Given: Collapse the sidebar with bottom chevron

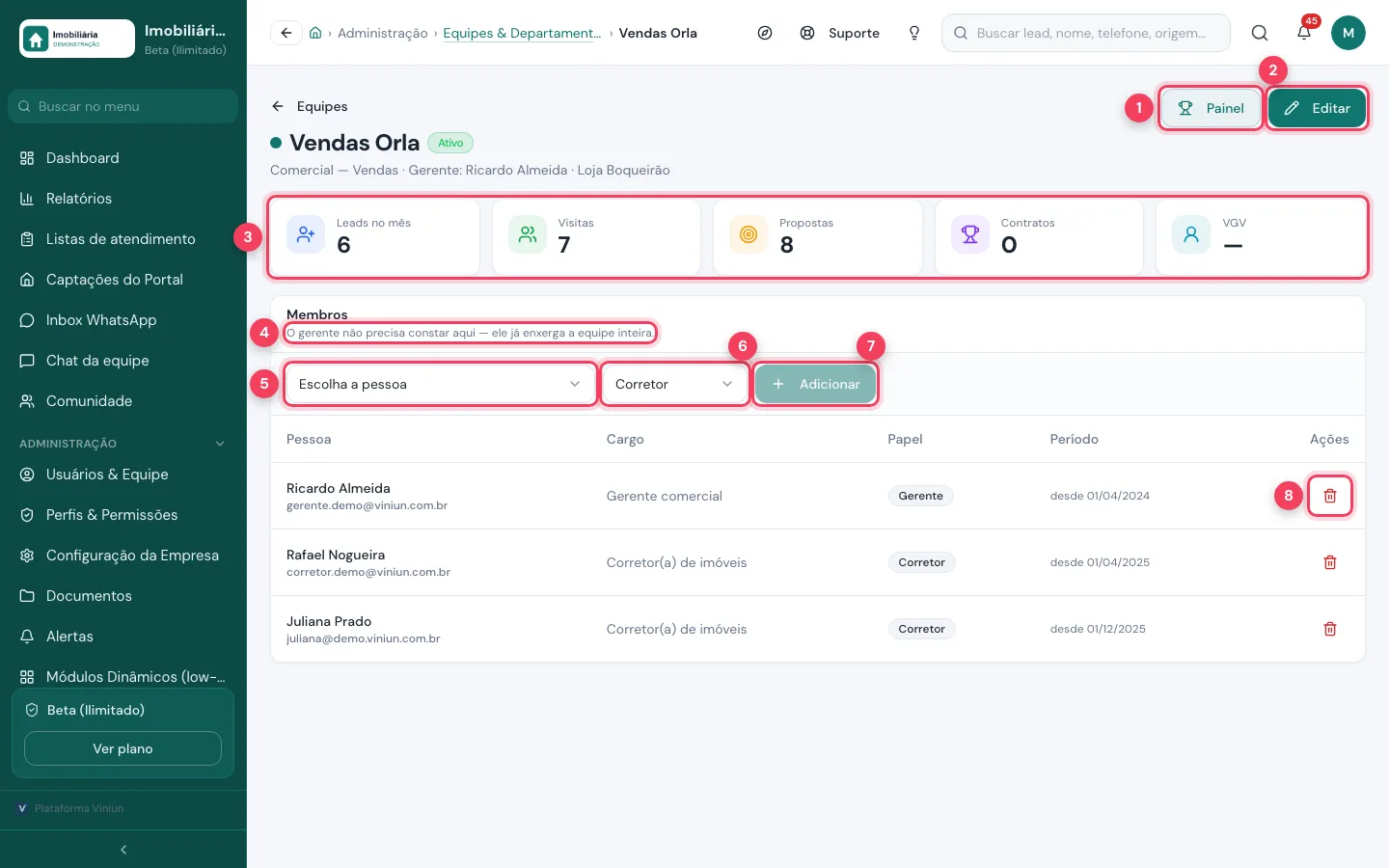Looking at the screenshot, I should pos(123,850).
